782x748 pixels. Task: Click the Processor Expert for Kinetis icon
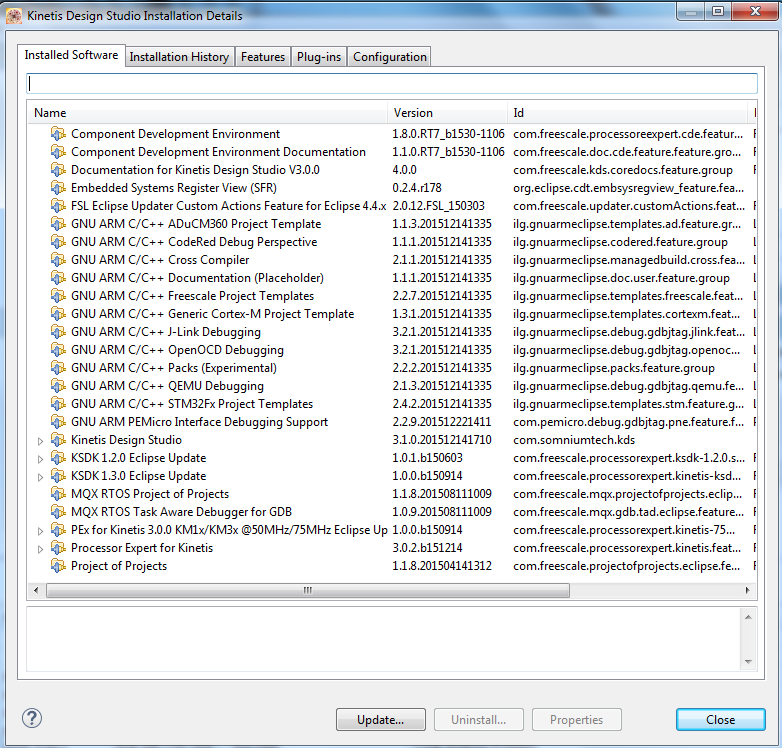tap(58, 548)
